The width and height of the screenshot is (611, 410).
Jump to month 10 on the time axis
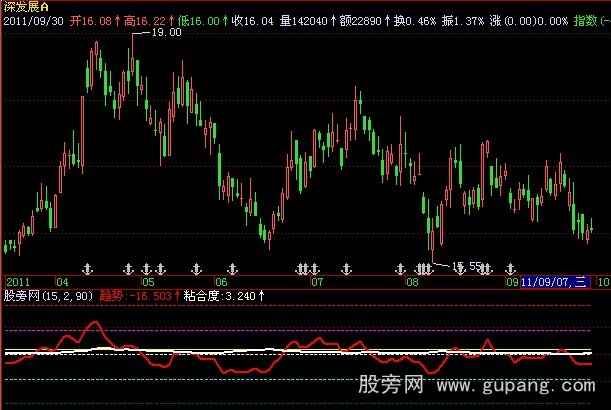click(603, 282)
